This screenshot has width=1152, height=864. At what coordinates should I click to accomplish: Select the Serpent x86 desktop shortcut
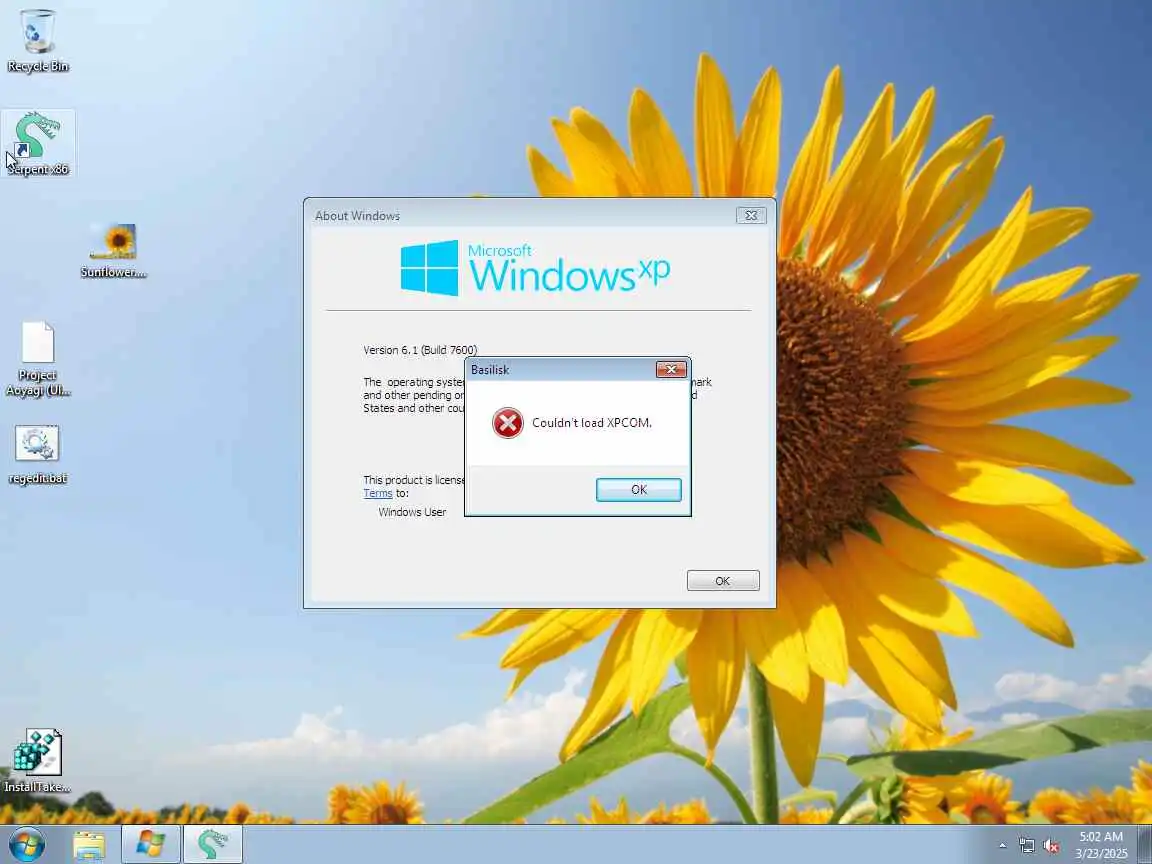click(x=37, y=143)
